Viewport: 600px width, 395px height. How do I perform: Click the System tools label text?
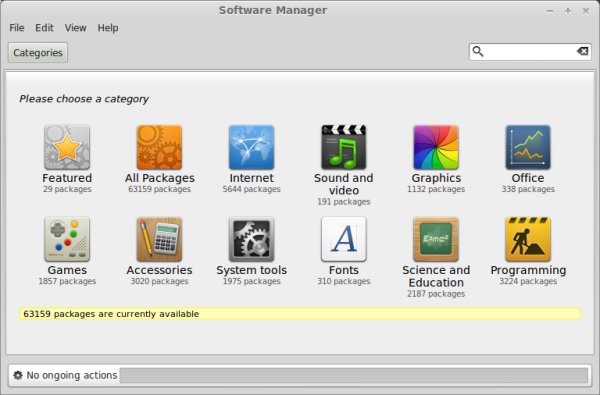(251, 270)
